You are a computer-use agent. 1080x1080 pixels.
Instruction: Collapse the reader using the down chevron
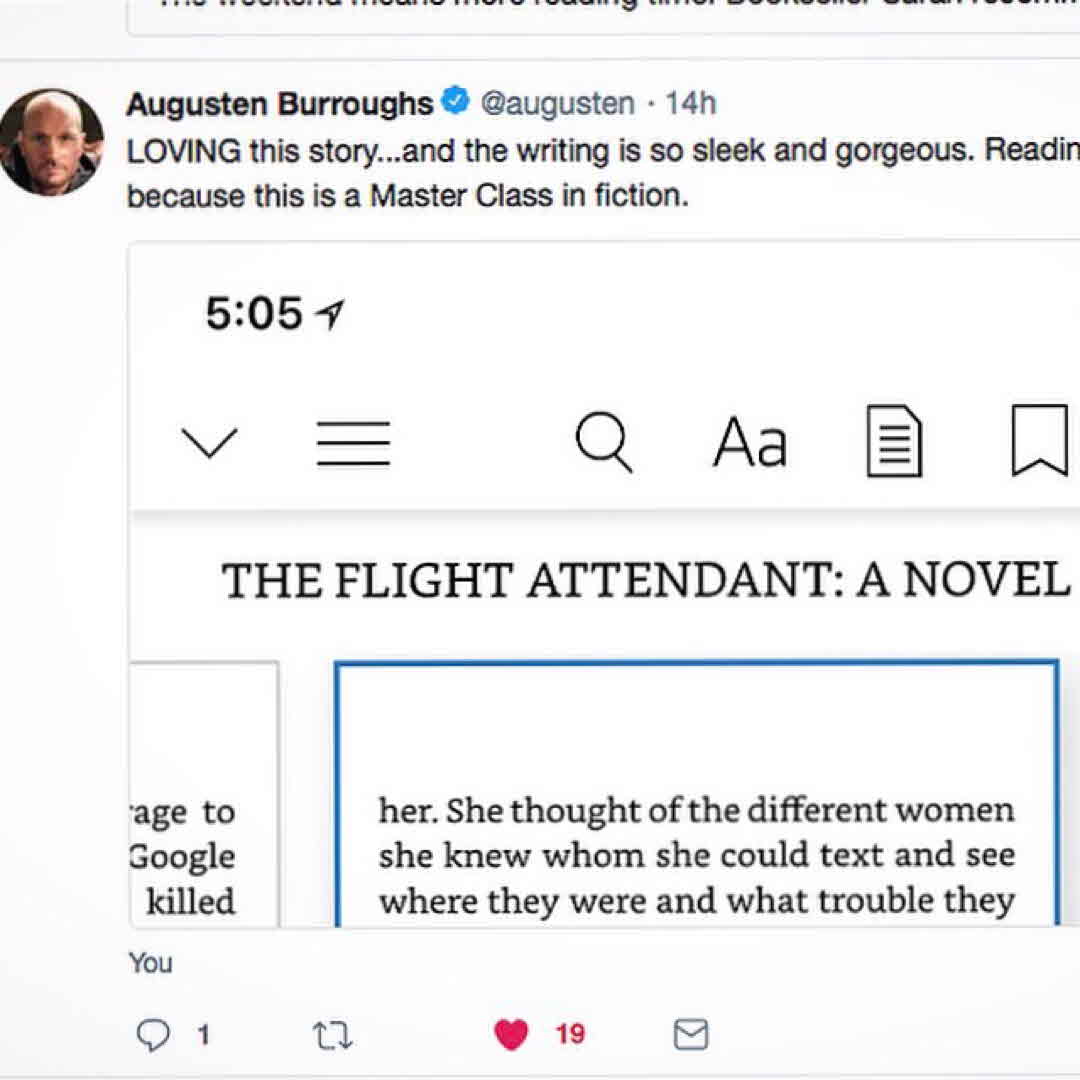pyautogui.click(x=209, y=441)
